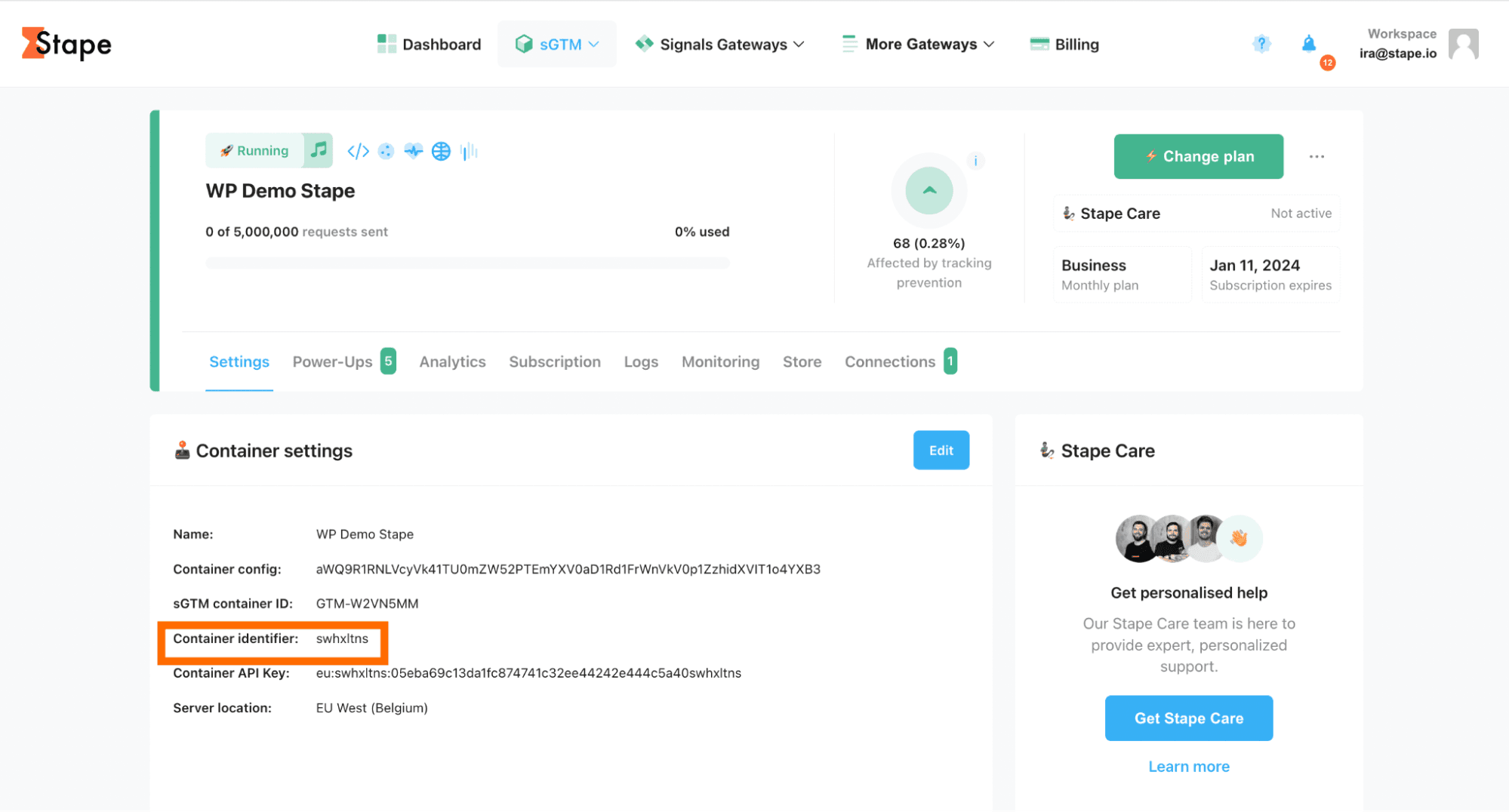
Task: Click the user avatar icon
Action: 1464,44
